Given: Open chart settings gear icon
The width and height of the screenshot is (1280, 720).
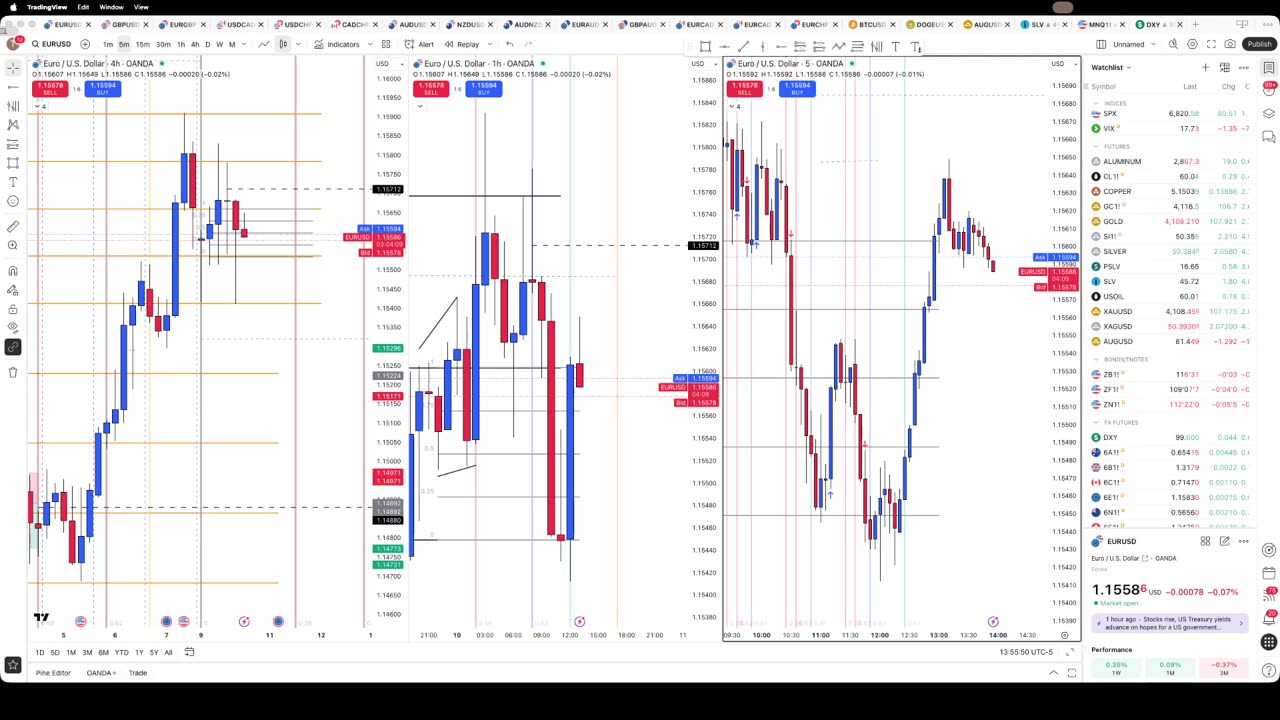Looking at the screenshot, I should tap(1192, 44).
